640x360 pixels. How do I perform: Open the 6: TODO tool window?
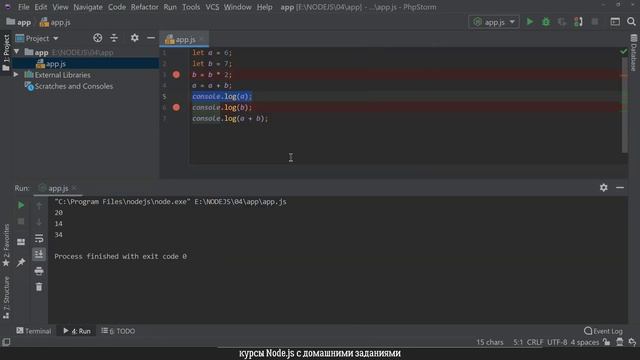click(x=118, y=331)
